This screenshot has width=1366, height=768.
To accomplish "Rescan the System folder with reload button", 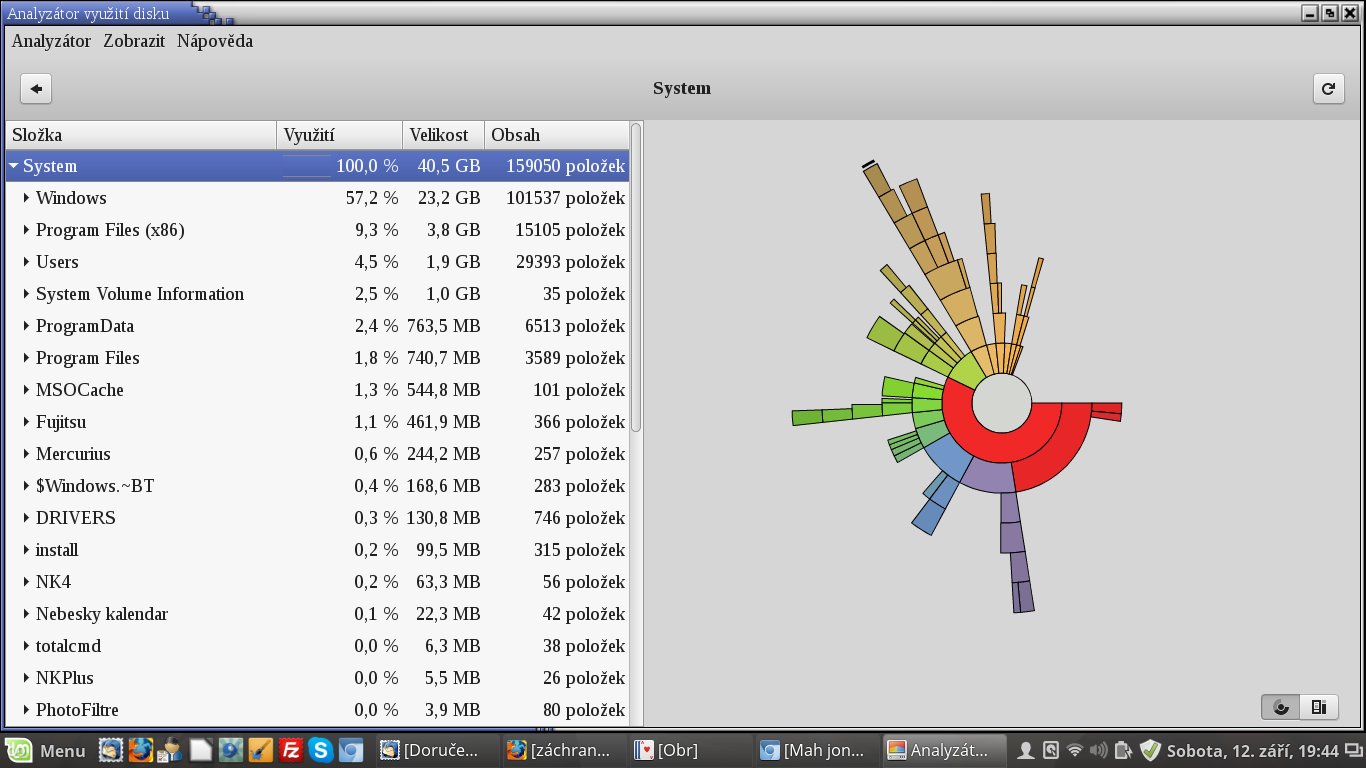I will coord(1328,89).
